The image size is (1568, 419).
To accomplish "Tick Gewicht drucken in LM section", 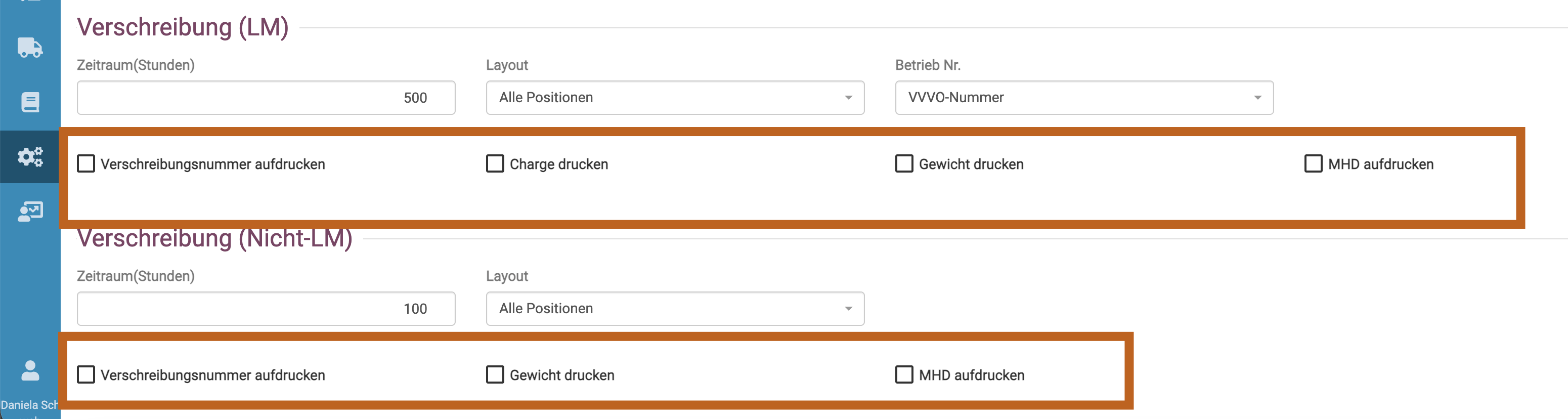I will click(904, 164).
